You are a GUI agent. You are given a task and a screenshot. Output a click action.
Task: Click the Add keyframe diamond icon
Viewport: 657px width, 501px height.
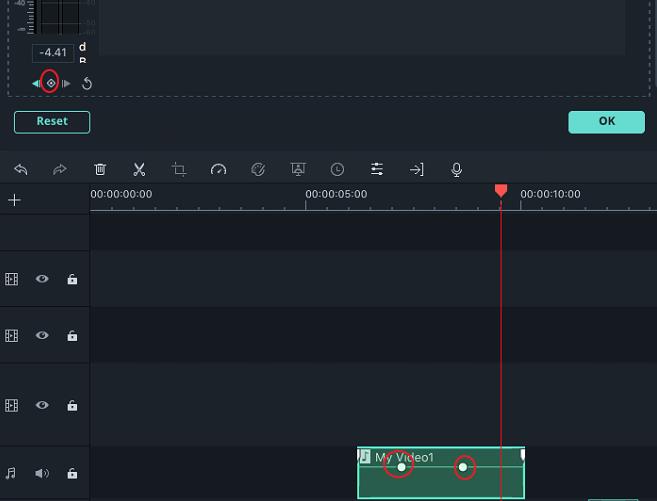tap(51, 83)
